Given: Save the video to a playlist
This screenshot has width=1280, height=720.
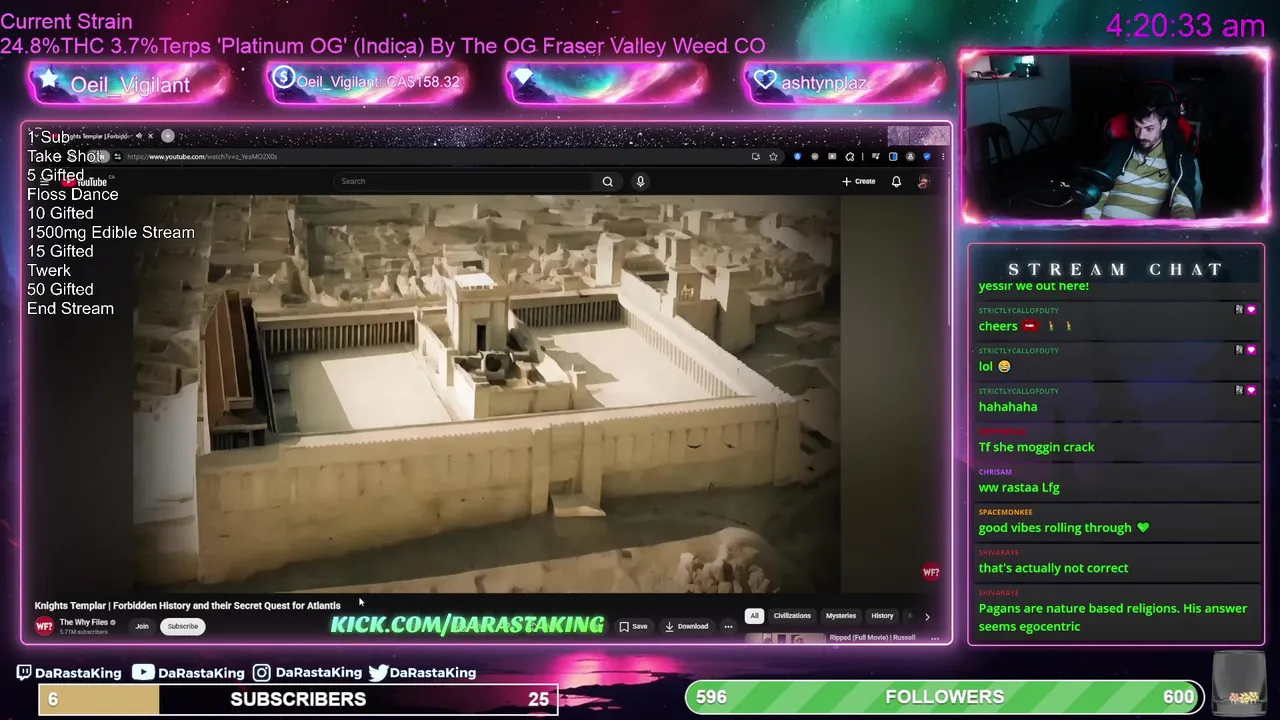Looking at the screenshot, I should tap(633, 626).
